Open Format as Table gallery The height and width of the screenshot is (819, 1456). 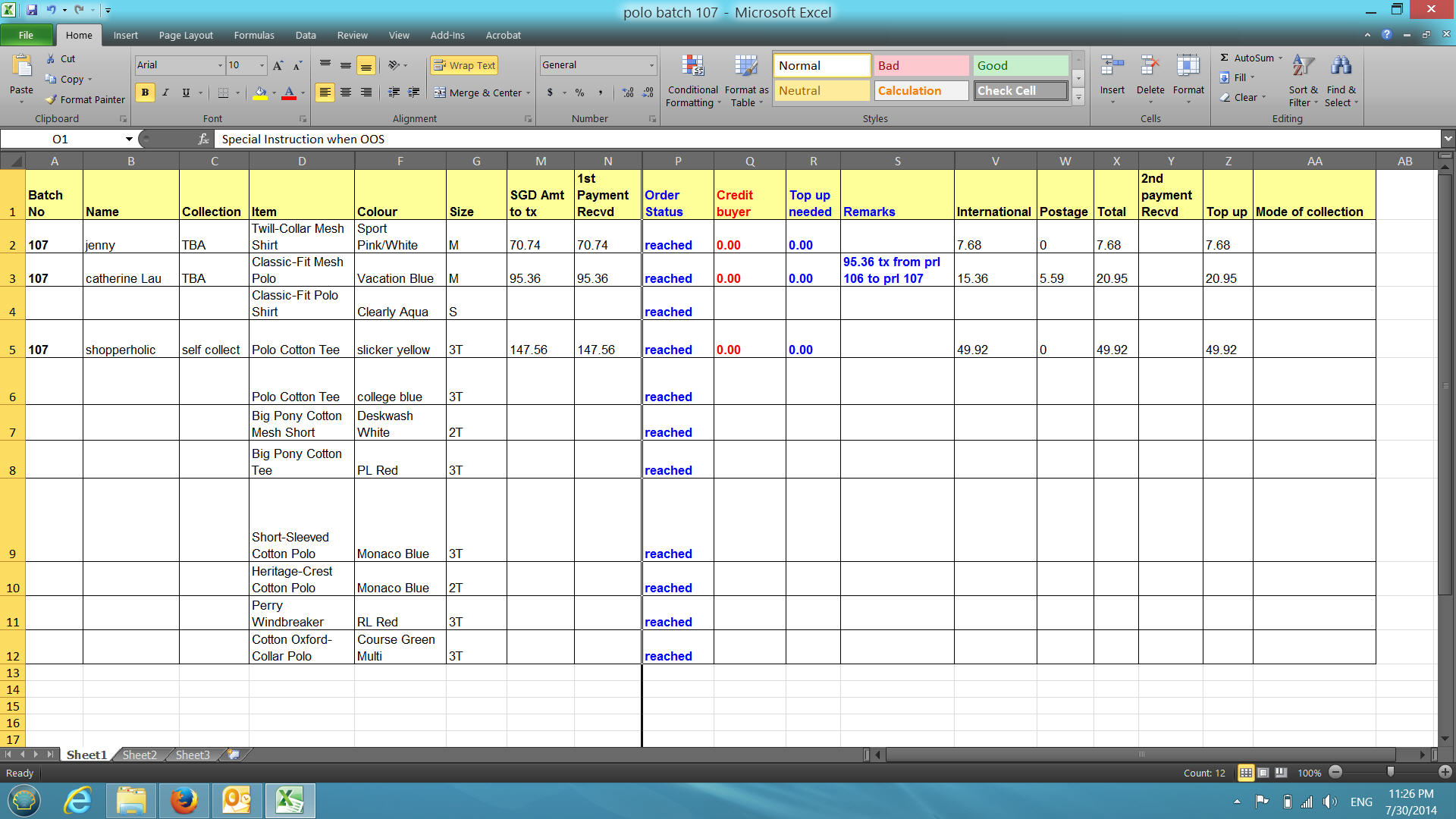[x=746, y=81]
